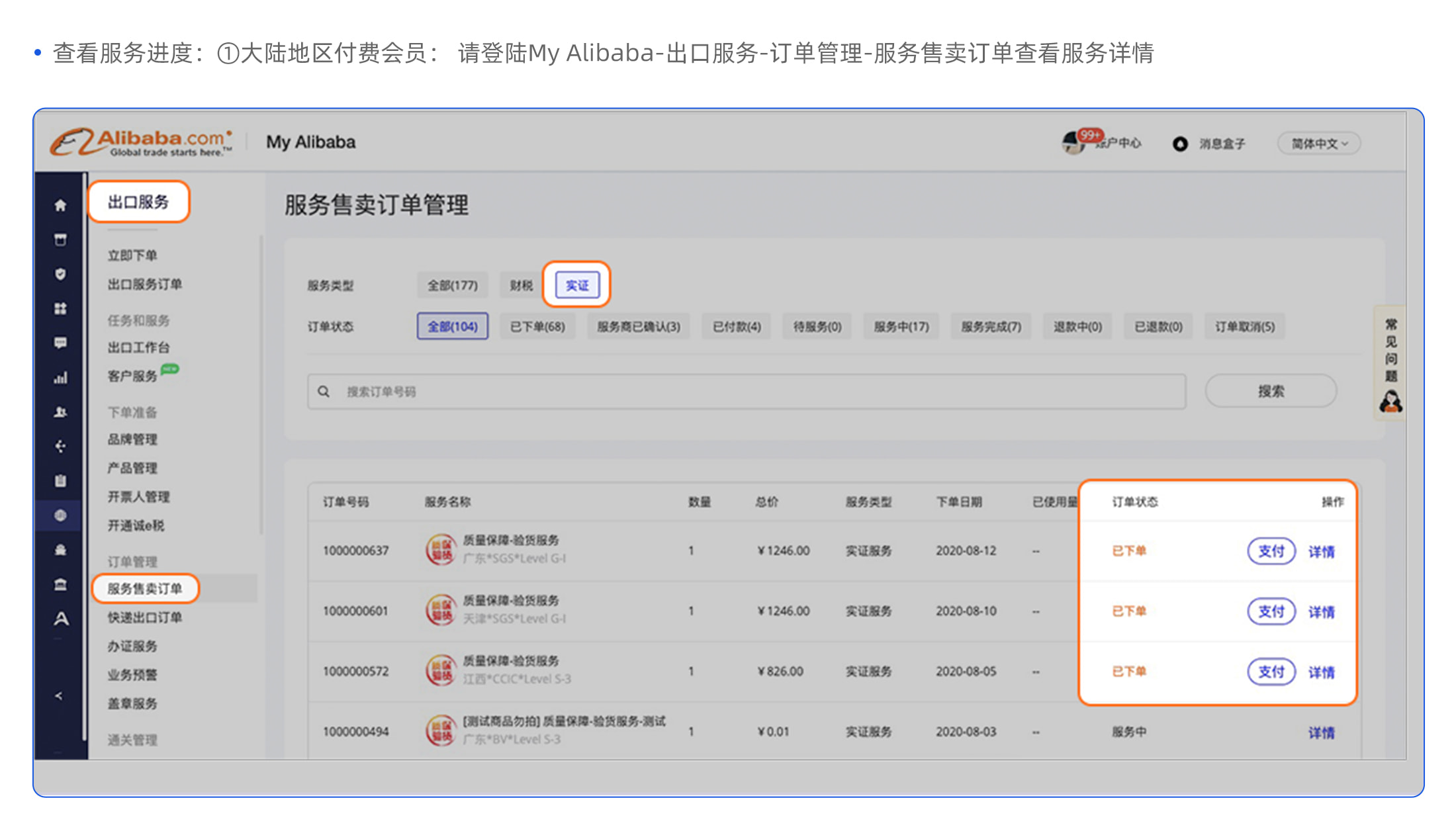Open 详情 link for order 1000000494
Screen dimensions: 1456x831
(x=1321, y=732)
